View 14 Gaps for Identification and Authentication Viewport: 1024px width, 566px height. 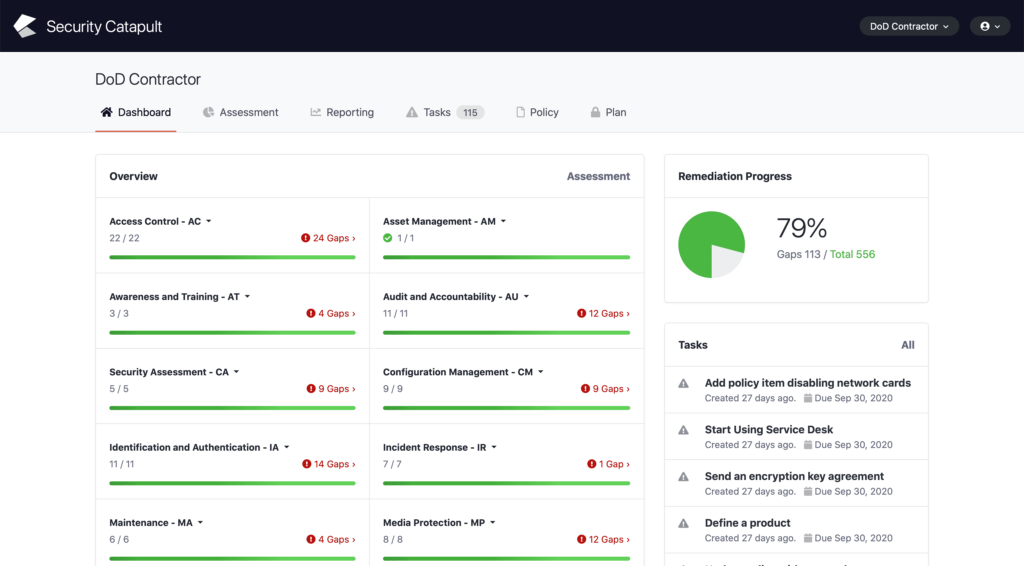[x=328, y=464]
